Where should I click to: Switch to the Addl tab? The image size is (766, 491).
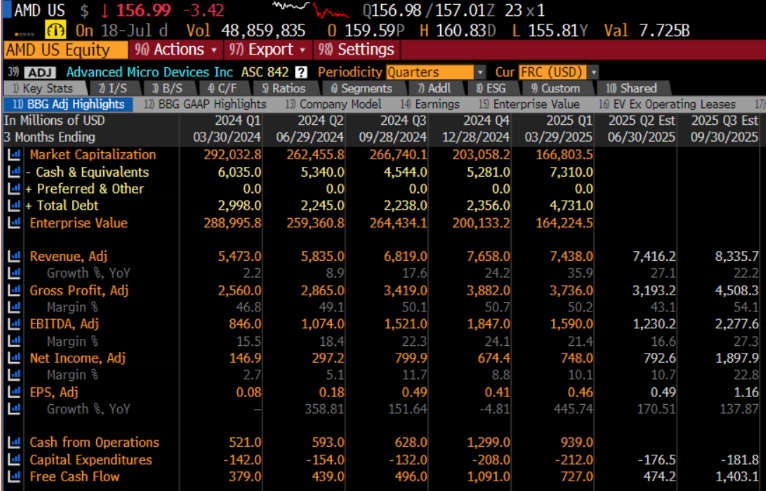click(434, 88)
